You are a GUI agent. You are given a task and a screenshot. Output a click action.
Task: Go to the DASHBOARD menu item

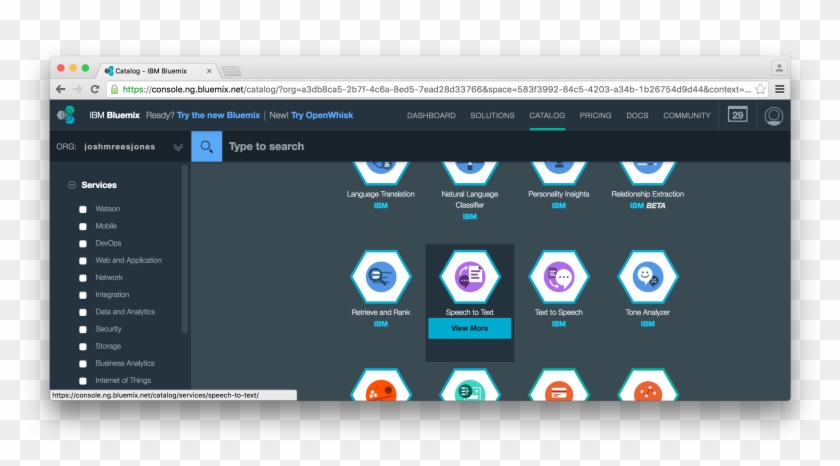[x=431, y=115]
